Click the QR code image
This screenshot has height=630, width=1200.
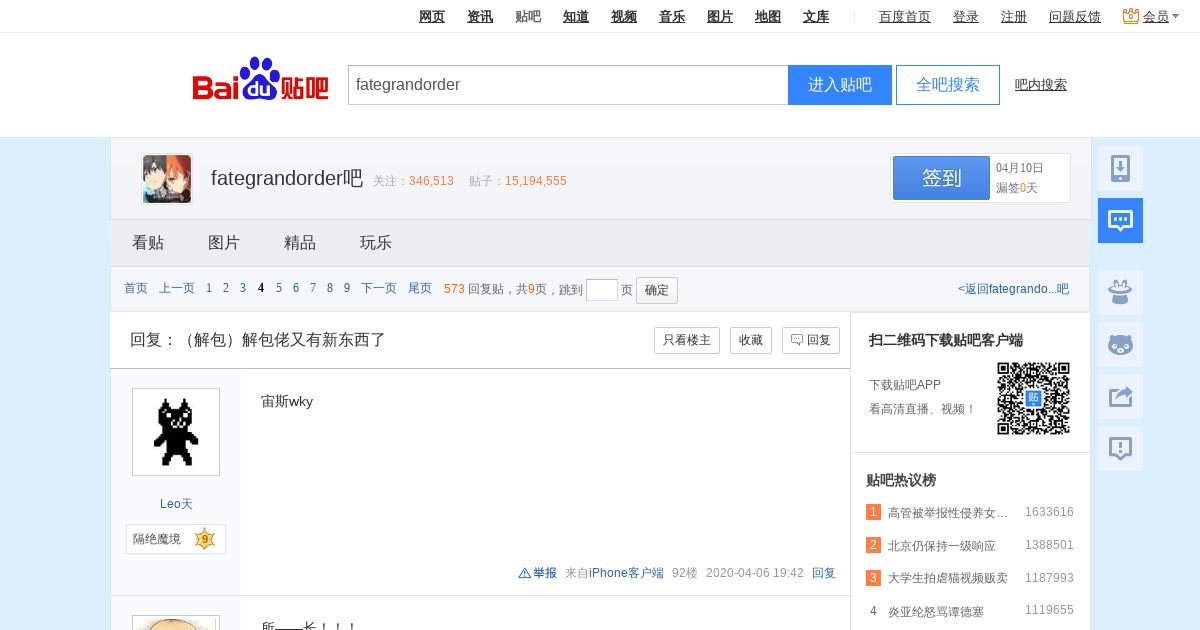tap(1033, 398)
